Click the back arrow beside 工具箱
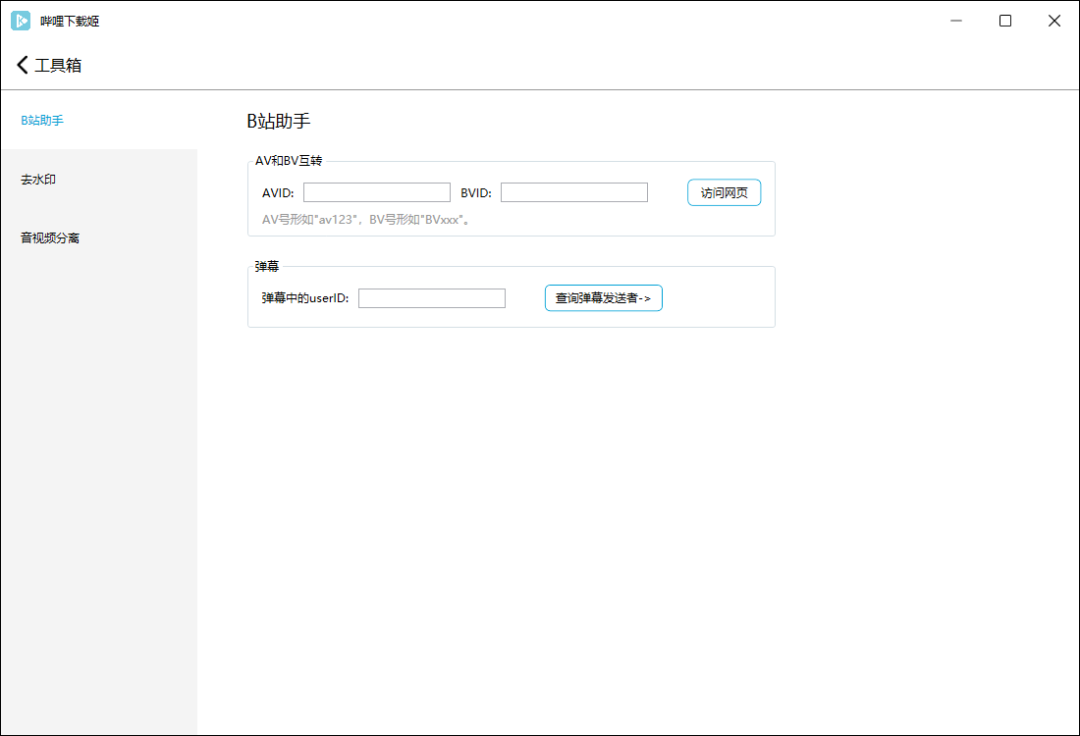Image resolution: width=1080 pixels, height=736 pixels. point(22,65)
